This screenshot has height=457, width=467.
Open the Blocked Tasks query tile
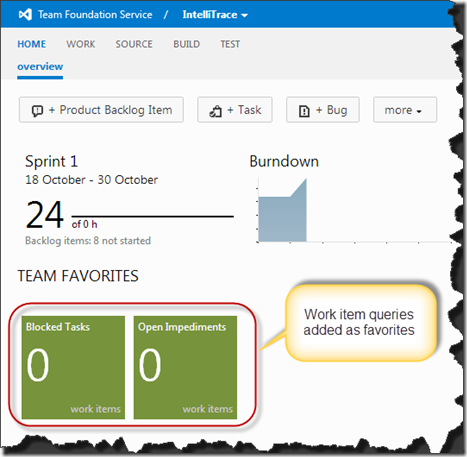pyautogui.click(x=73, y=367)
